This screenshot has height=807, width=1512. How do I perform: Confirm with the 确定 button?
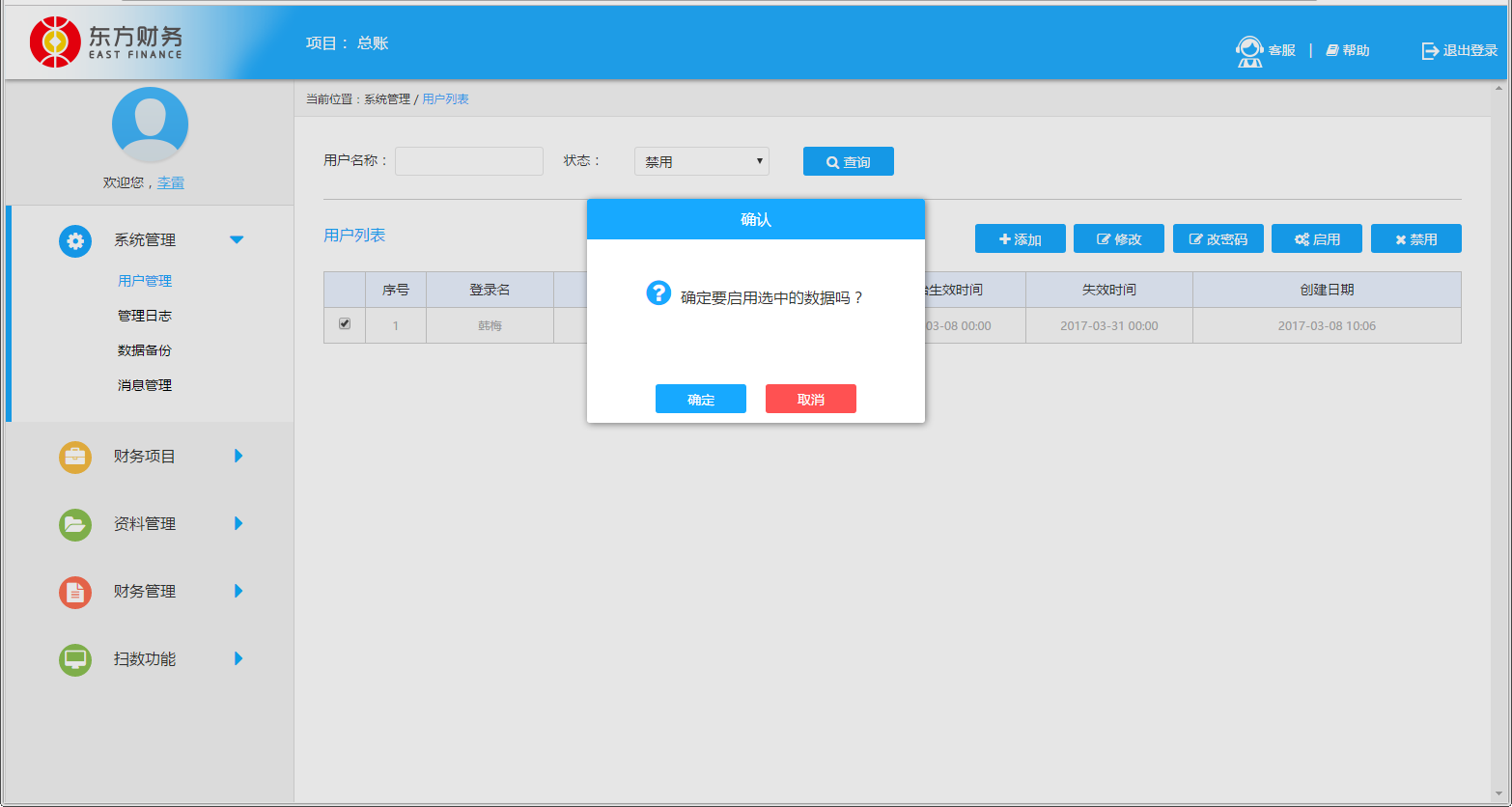pos(701,399)
